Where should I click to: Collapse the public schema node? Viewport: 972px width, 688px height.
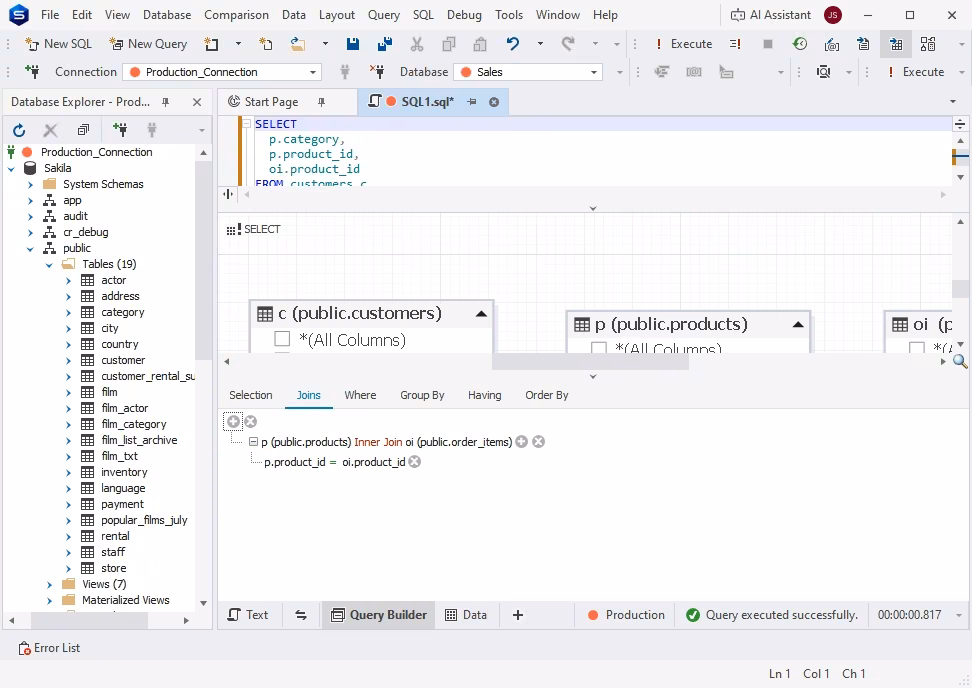coord(30,249)
